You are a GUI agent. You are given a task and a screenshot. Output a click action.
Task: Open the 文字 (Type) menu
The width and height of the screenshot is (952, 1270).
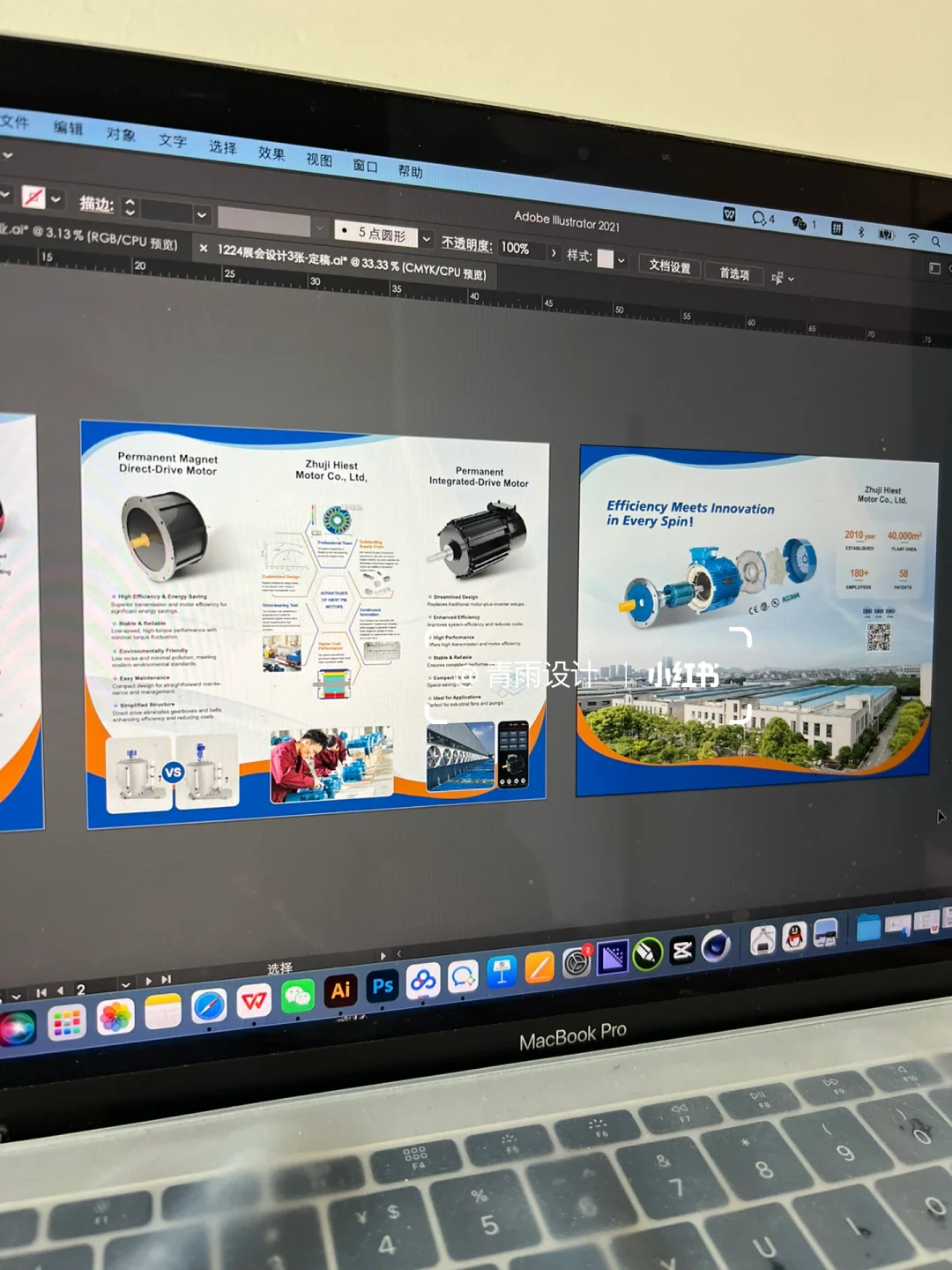[173, 141]
